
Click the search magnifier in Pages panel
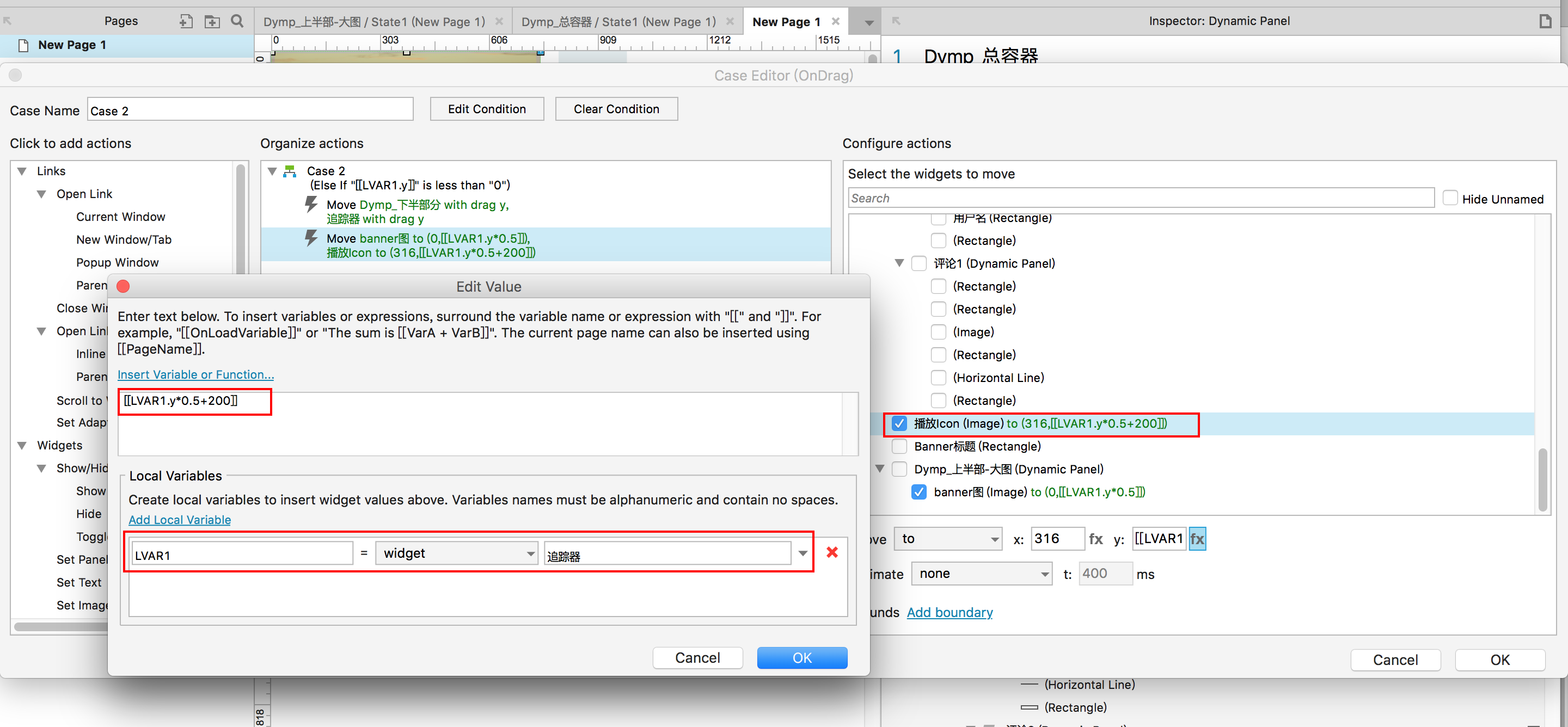coord(237,22)
